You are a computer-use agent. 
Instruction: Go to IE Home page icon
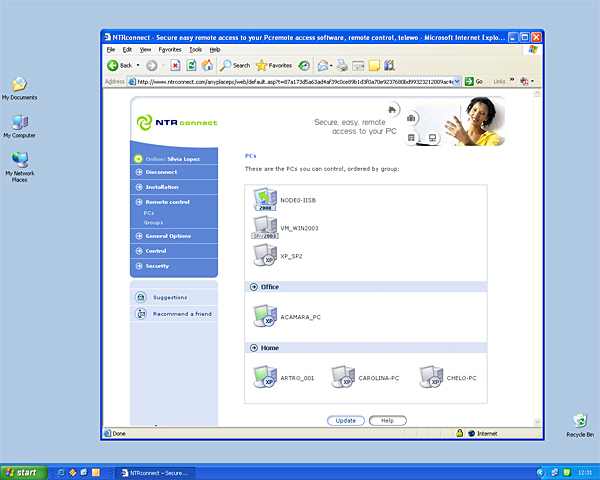click(x=207, y=65)
